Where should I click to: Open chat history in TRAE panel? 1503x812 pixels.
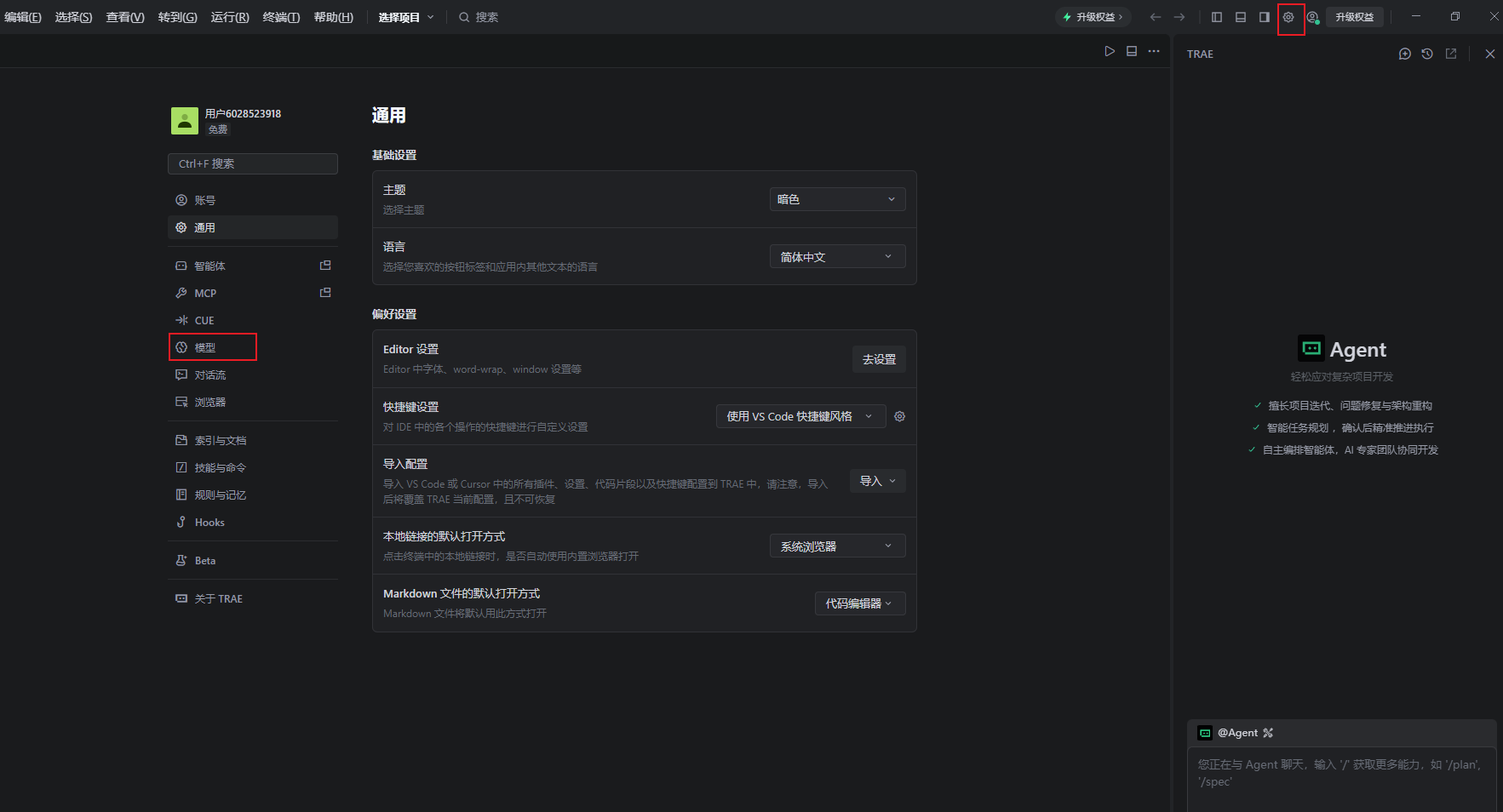[1427, 54]
